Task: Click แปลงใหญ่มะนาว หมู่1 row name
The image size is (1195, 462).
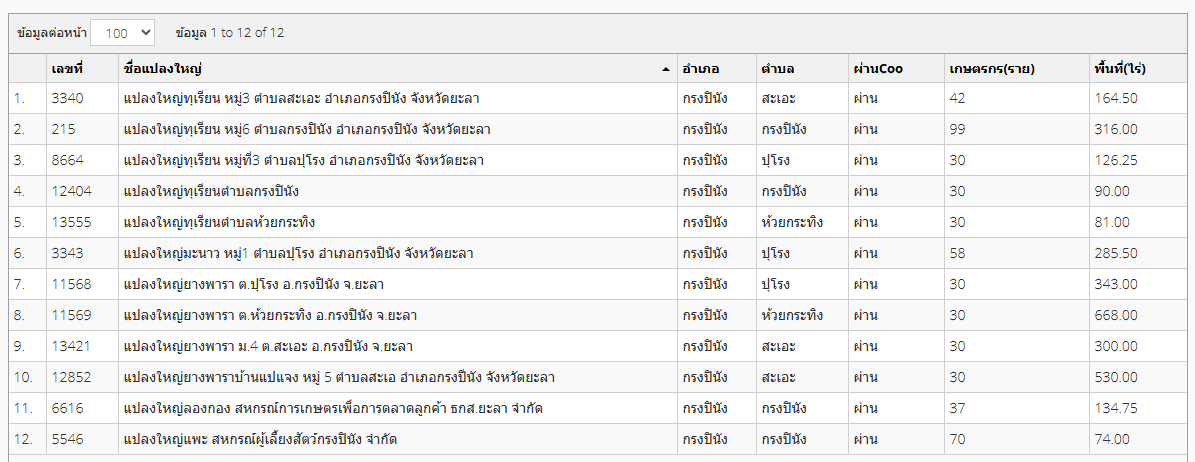Action: pyautogui.click(x=297, y=253)
